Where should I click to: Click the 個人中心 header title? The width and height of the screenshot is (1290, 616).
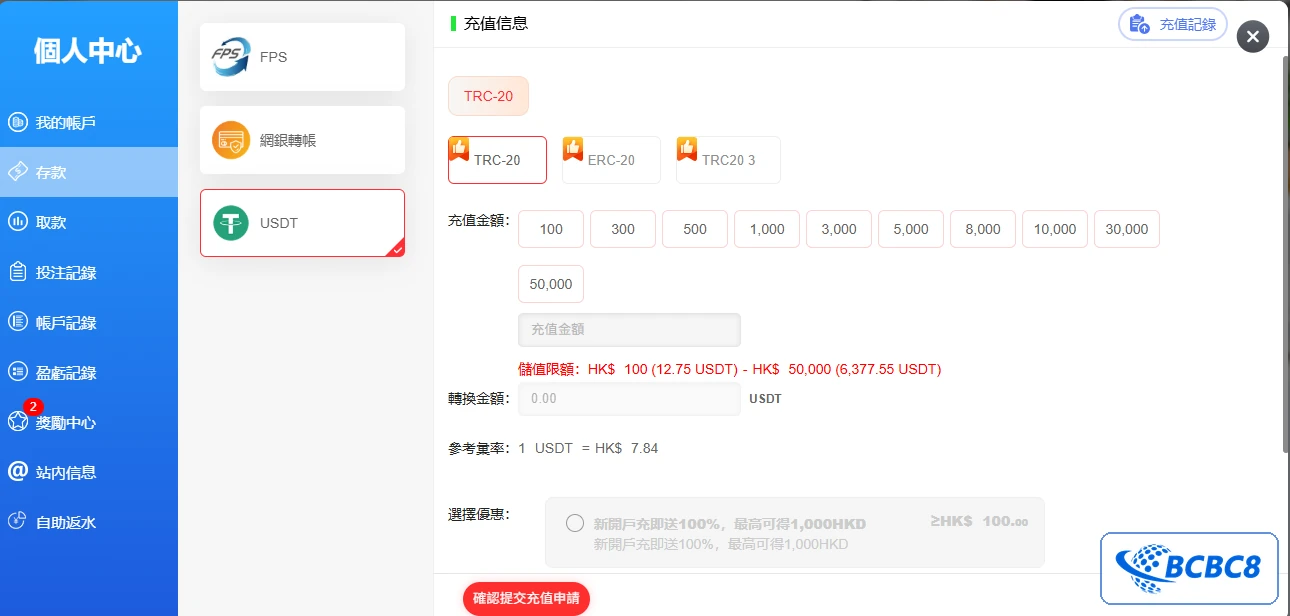pyautogui.click(x=88, y=50)
